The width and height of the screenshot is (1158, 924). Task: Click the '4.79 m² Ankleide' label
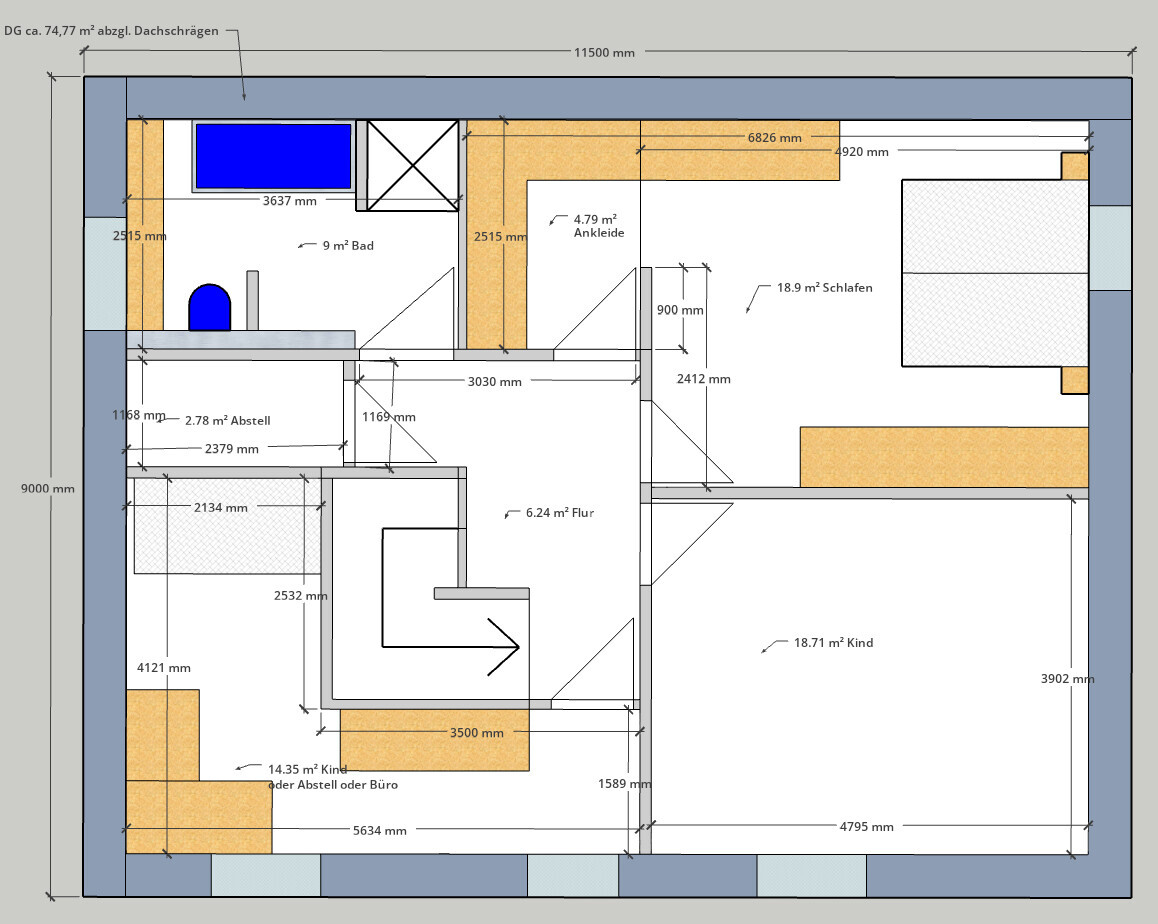tap(598, 225)
